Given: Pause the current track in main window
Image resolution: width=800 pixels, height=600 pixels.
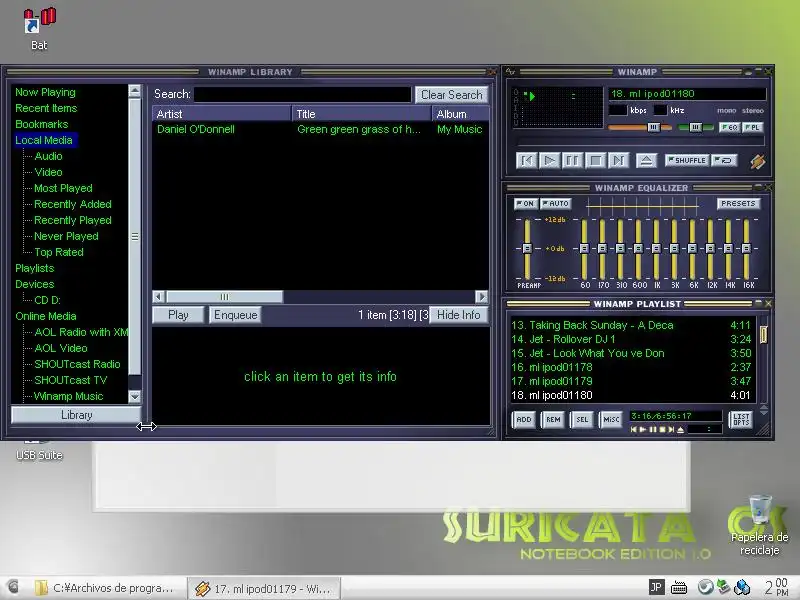Looking at the screenshot, I should pyautogui.click(x=572, y=161).
